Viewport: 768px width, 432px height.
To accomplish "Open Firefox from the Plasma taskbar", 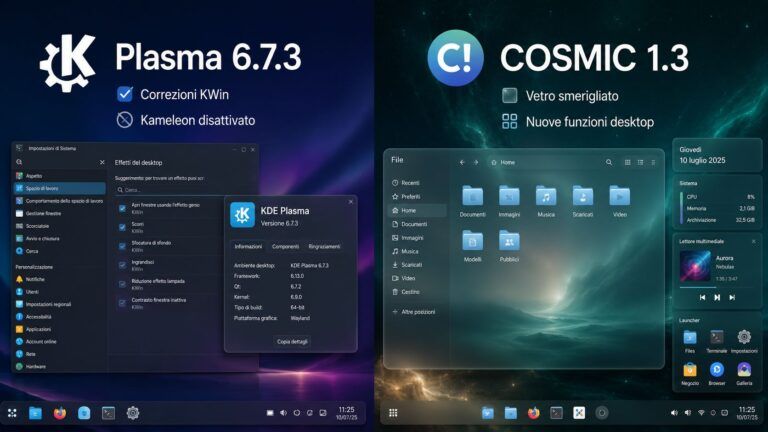I will click(x=60, y=413).
